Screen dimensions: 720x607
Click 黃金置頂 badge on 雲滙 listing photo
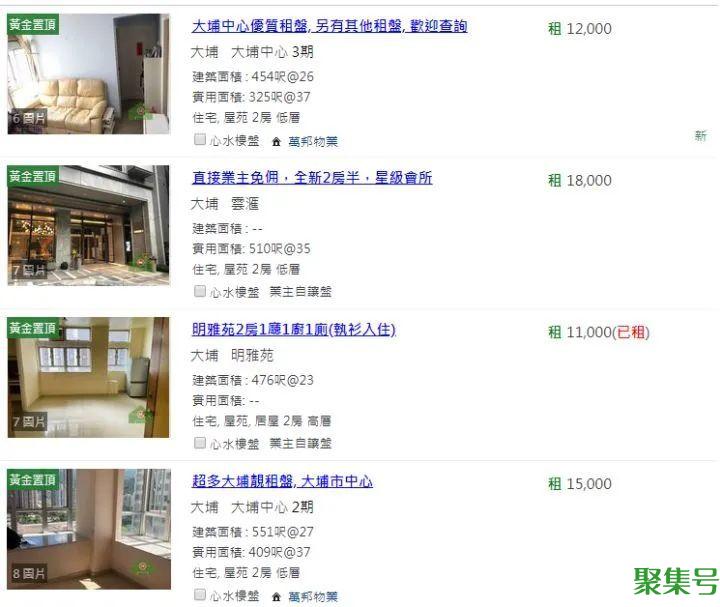[33, 175]
